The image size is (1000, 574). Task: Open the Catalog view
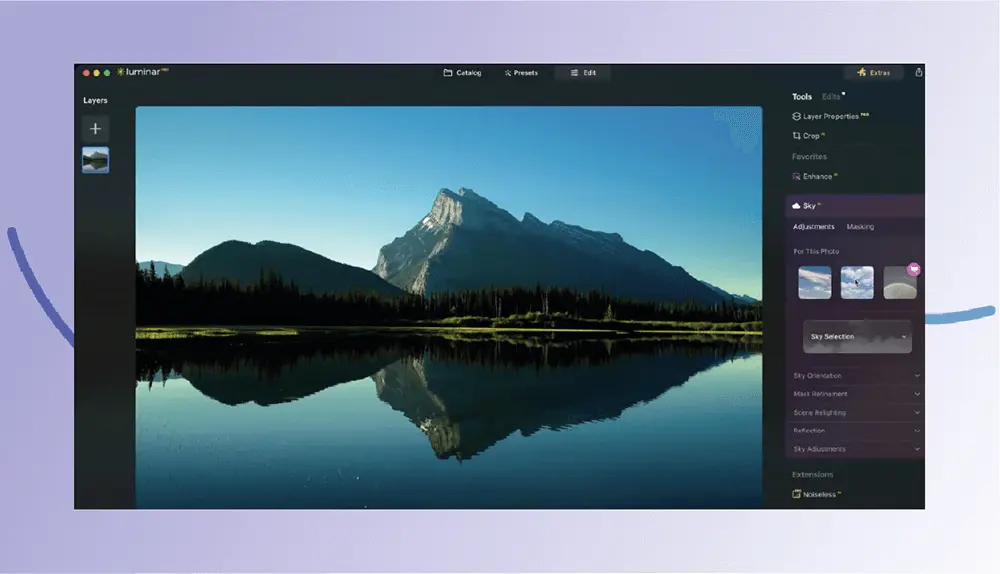pyautogui.click(x=462, y=73)
